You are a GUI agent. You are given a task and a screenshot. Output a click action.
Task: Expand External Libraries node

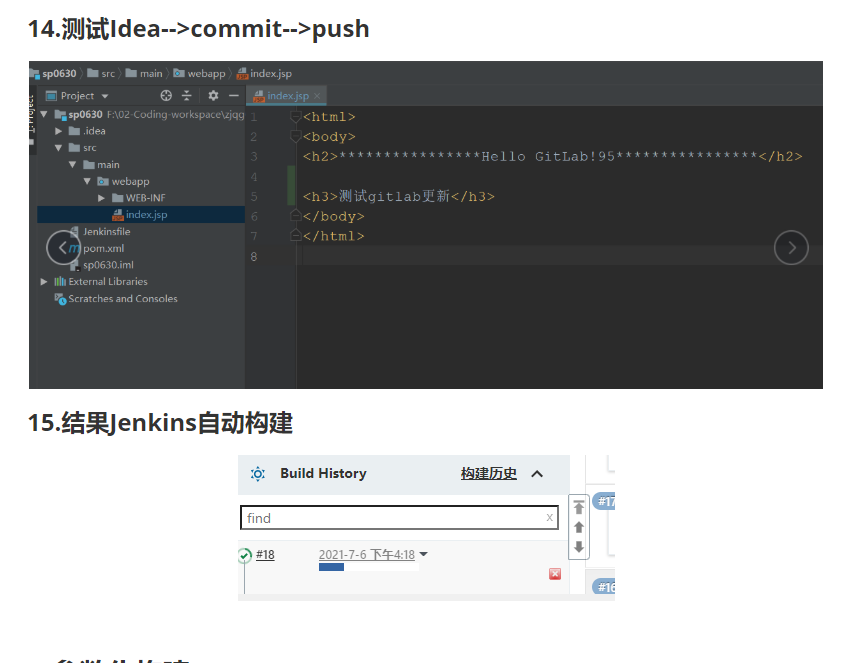point(44,281)
